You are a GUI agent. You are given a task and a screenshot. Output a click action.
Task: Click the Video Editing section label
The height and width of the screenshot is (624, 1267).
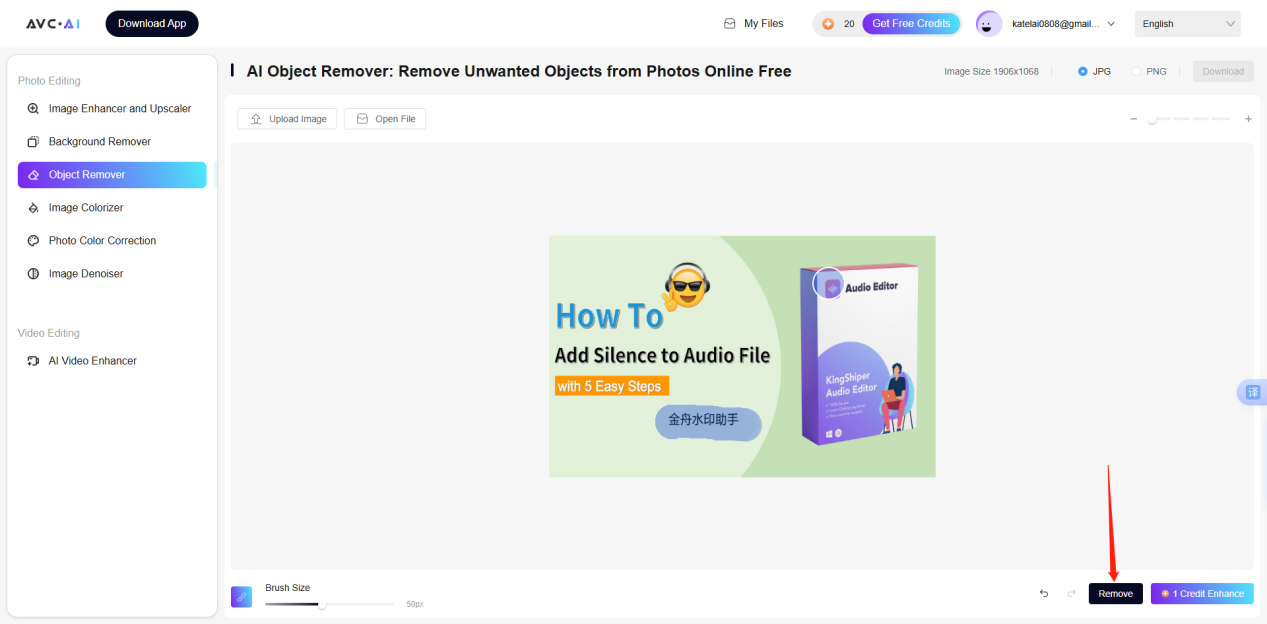49,333
